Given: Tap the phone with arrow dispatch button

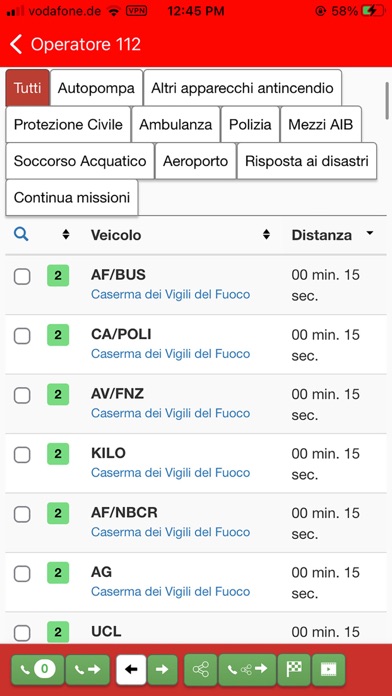Looking at the screenshot, I should click(x=87, y=669).
